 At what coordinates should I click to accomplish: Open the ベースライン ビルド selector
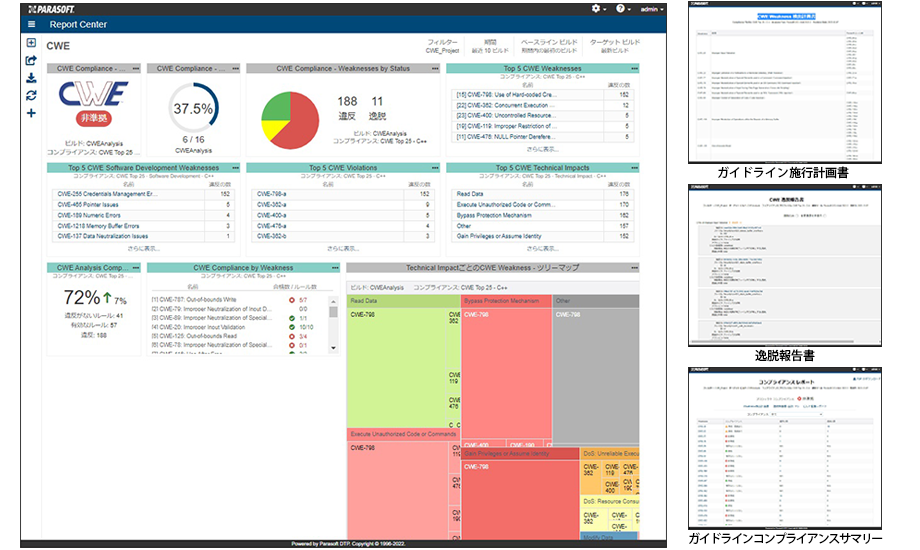[549, 46]
